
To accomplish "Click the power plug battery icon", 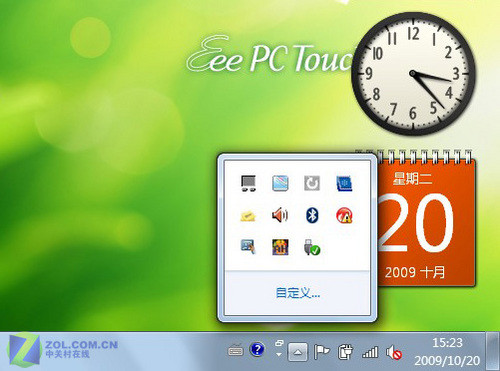I will 346,352.
